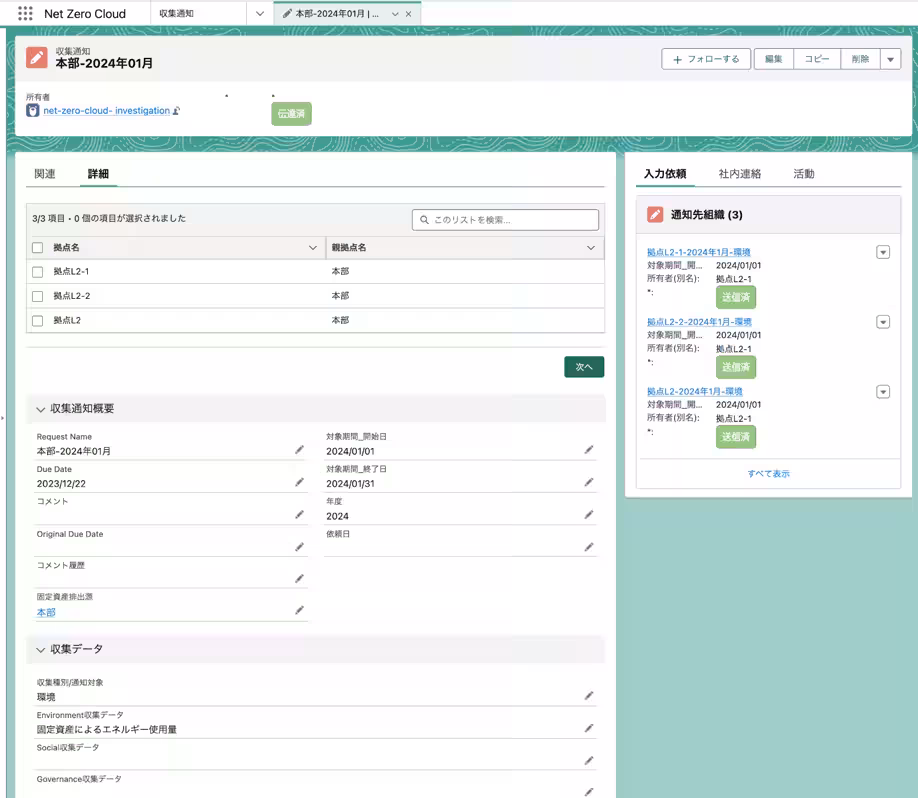918x798 pixels.
Task: Click edit pencil for 対象期間_開始日
Action: (589, 450)
